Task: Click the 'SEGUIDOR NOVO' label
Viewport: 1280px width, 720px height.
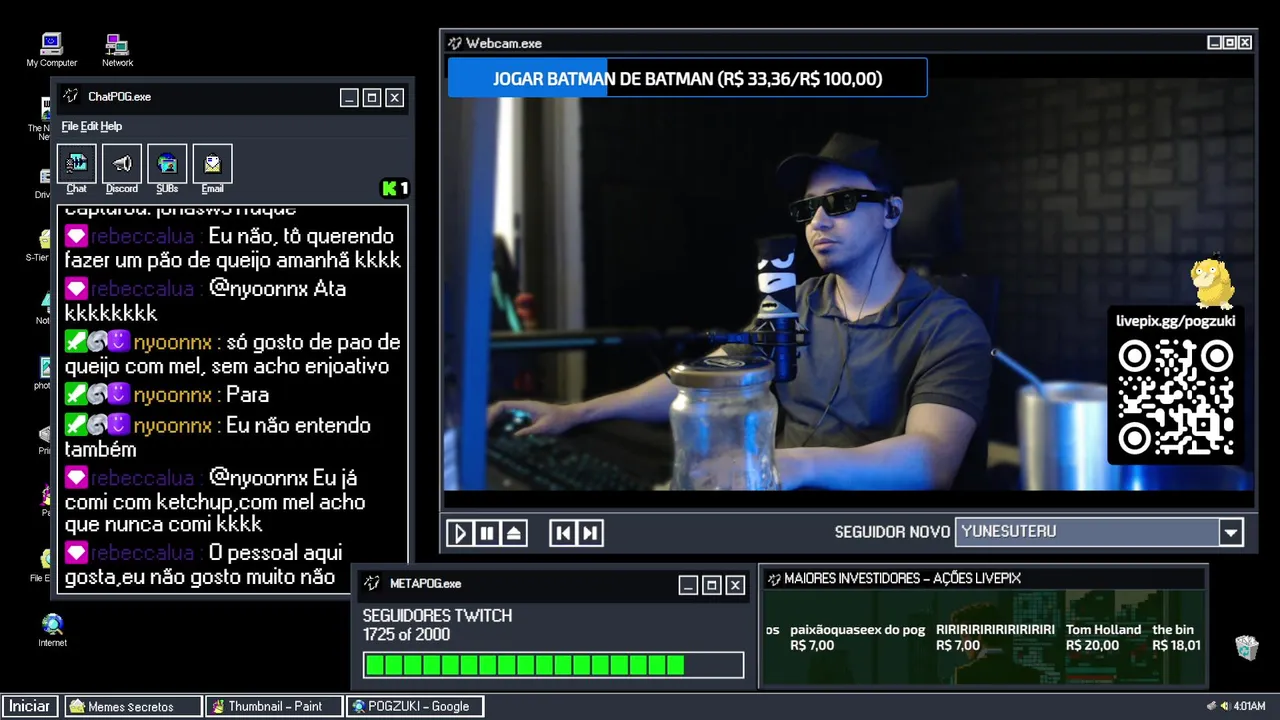Action: [892, 532]
